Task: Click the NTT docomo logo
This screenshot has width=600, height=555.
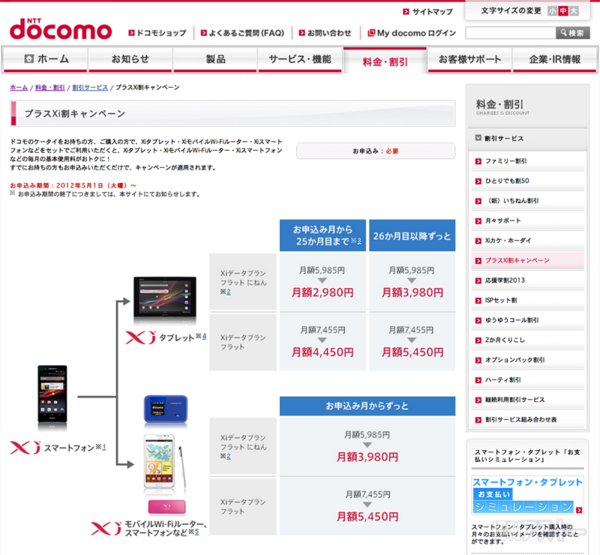Action: click(x=61, y=29)
